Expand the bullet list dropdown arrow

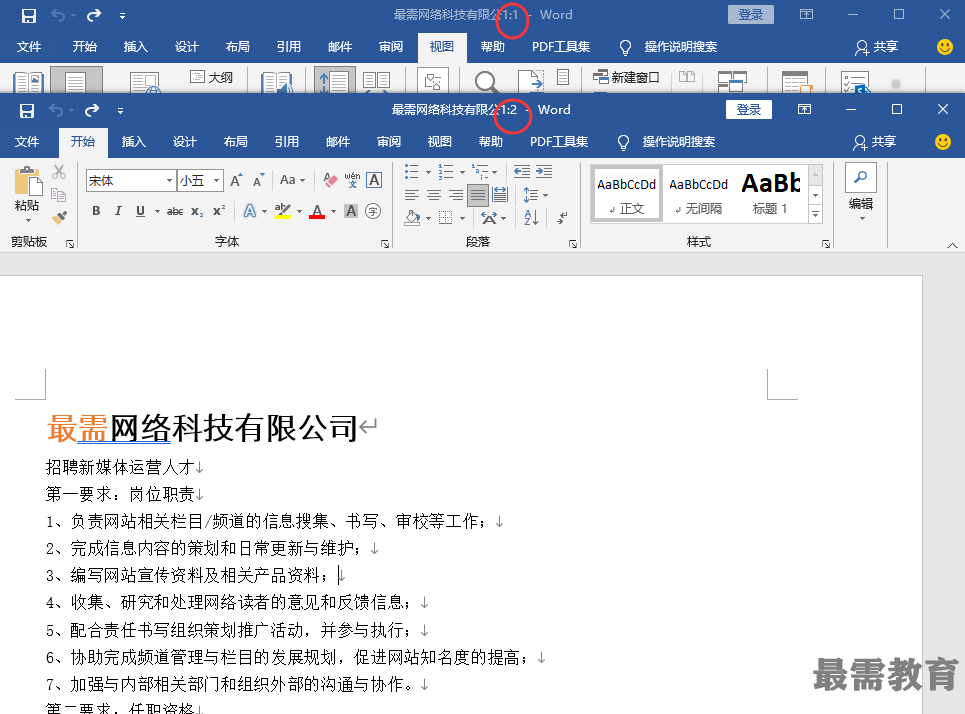(428, 172)
